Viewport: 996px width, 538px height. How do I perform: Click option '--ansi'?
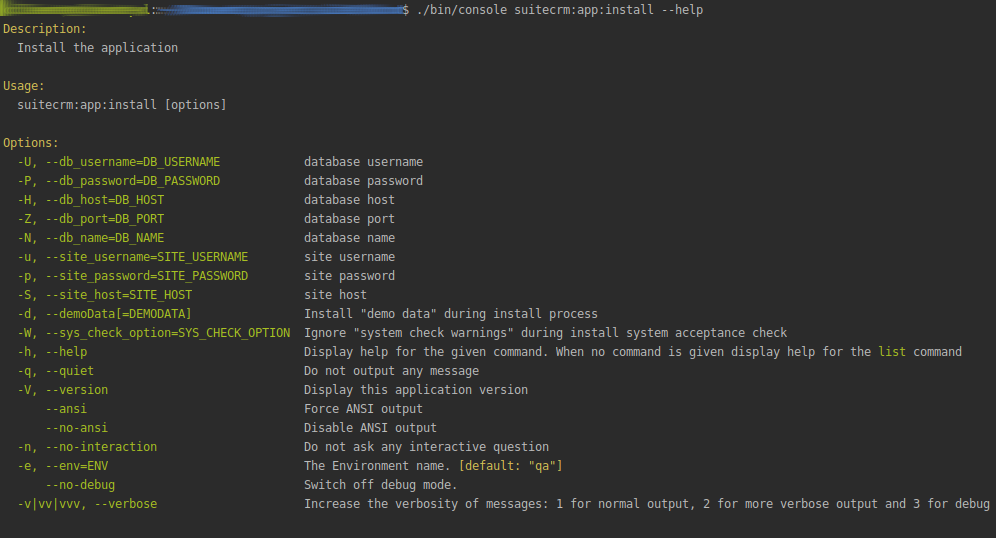66,410
